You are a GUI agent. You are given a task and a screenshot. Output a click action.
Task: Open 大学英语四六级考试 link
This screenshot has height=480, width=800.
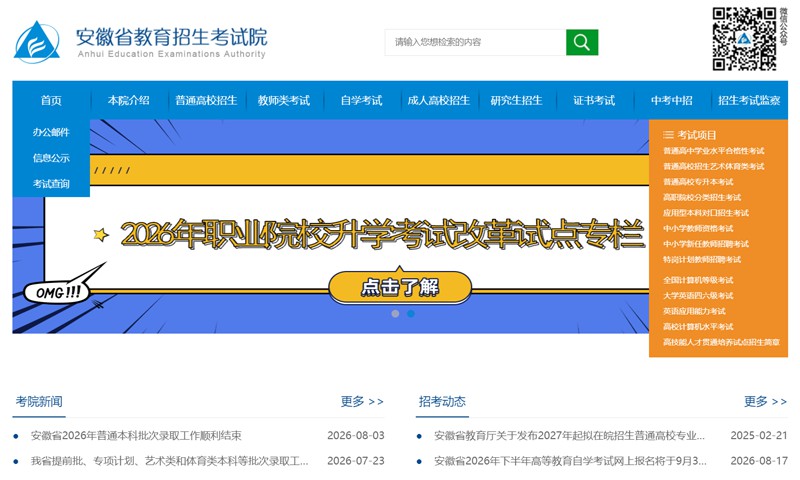coord(698,296)
